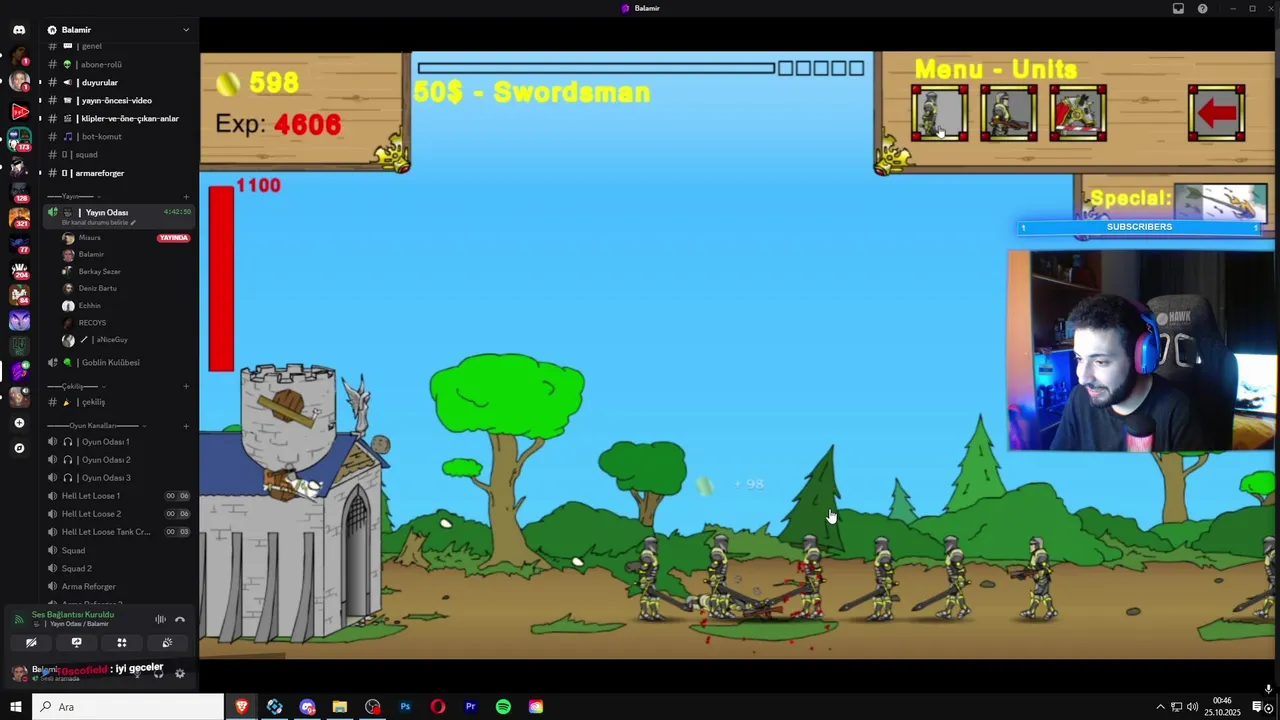Open the yayın-öncesi-video channel

(x=118, y=100)
